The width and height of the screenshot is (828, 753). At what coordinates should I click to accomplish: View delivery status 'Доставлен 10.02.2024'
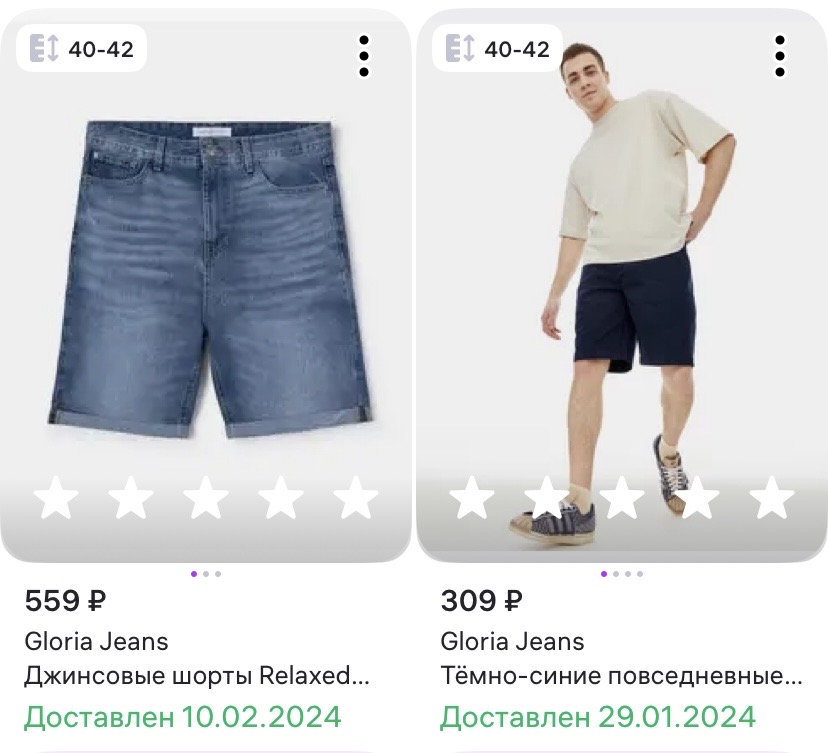pos(183,717)
